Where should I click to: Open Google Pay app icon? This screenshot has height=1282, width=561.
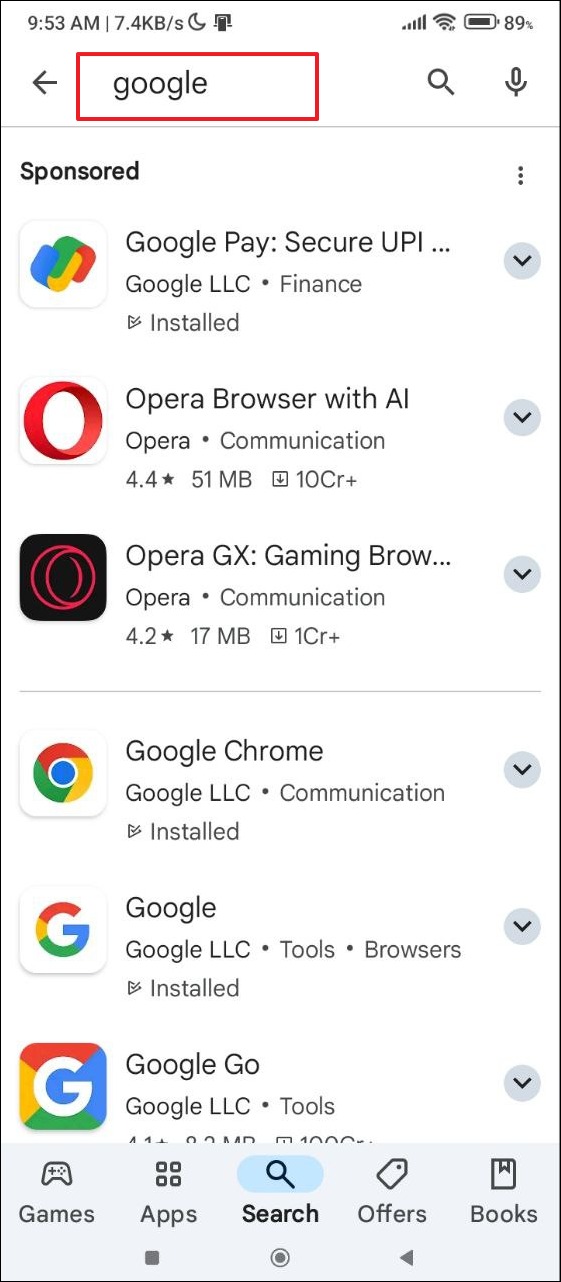point(63,264)
